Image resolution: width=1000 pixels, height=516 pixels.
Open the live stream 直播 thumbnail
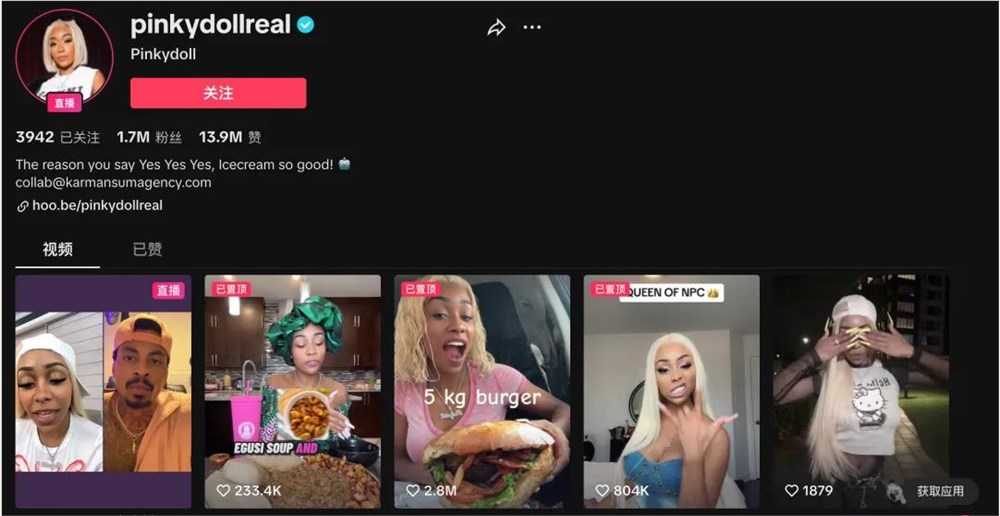tap(103, 392)
